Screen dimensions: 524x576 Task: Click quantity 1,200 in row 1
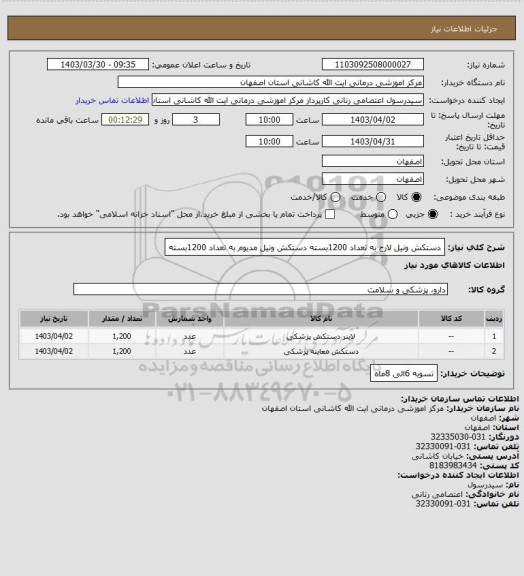point(122,336)
